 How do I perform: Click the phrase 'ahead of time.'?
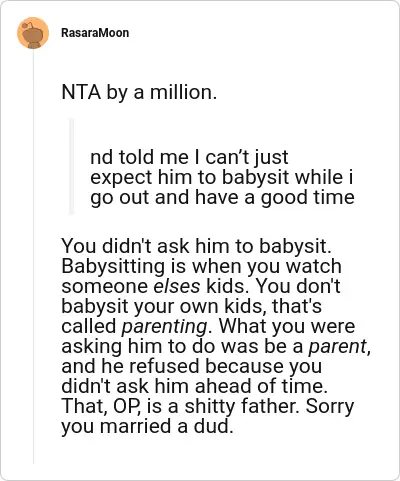[x=261, y=386]
